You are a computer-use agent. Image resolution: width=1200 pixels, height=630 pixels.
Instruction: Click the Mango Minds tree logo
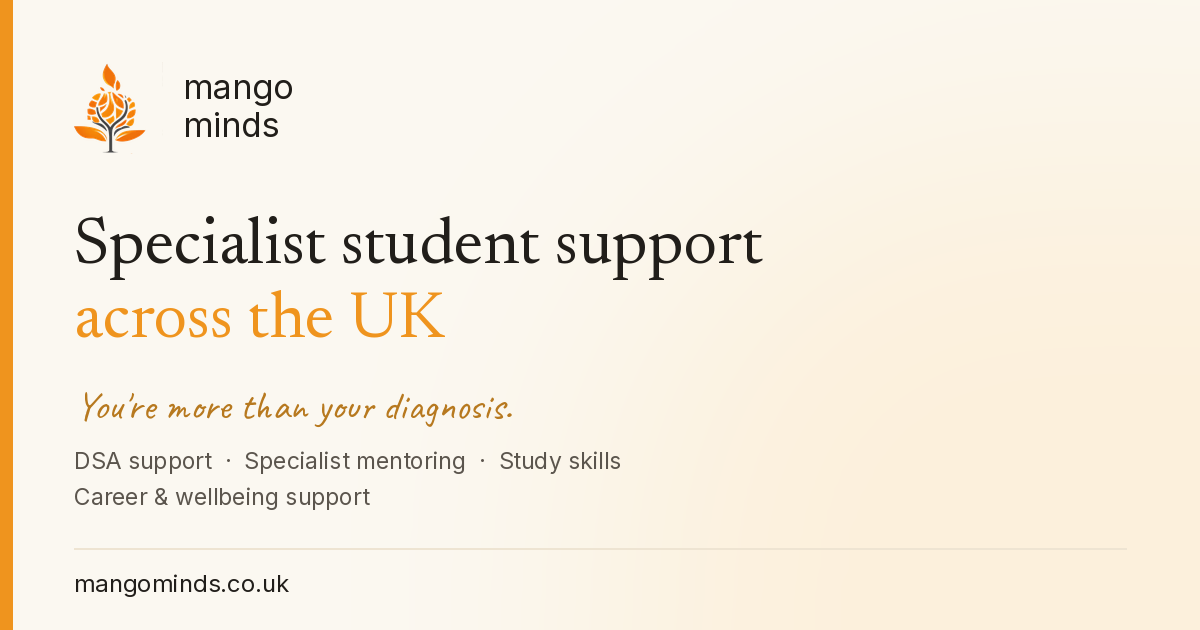pyautogui.click(x=110, y=108)
